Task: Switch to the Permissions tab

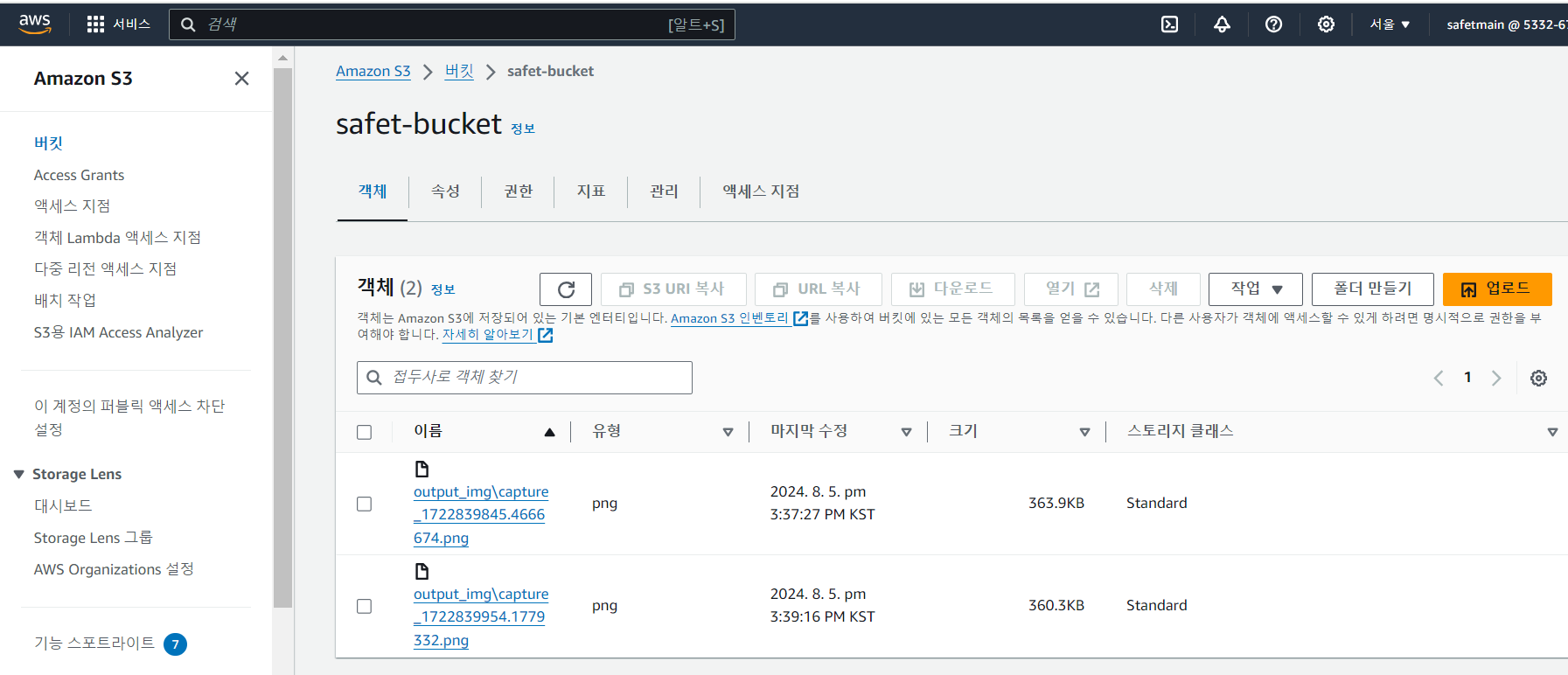Action: 518,191
